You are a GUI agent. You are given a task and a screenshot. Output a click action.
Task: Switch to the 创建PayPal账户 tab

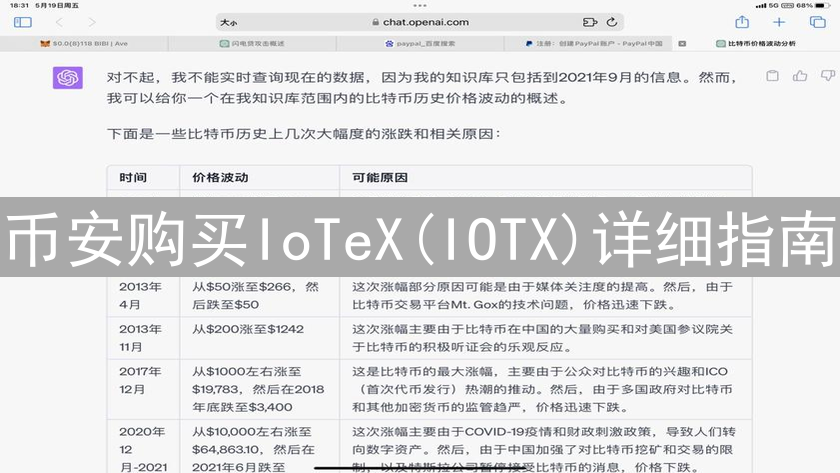coord(588,43)
